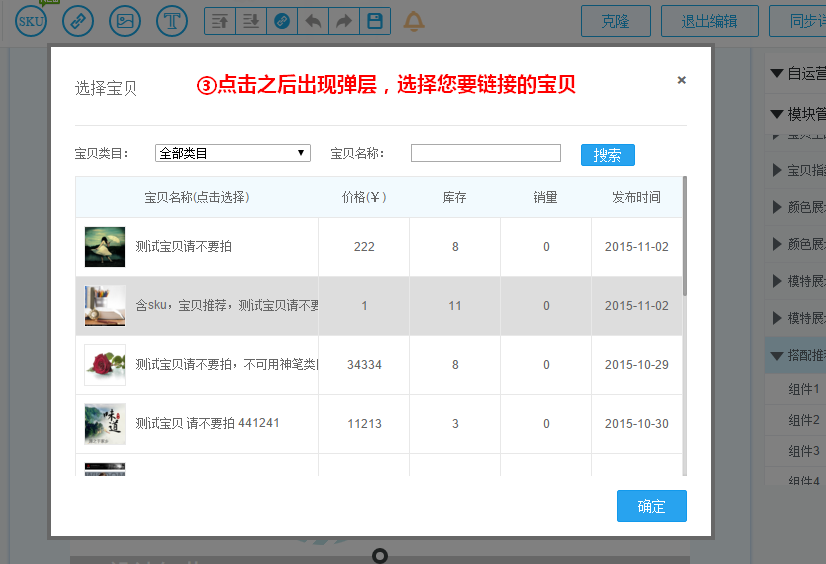Click the save floppy disk icon
826x564 pixels.
click(x=375, y=21)
